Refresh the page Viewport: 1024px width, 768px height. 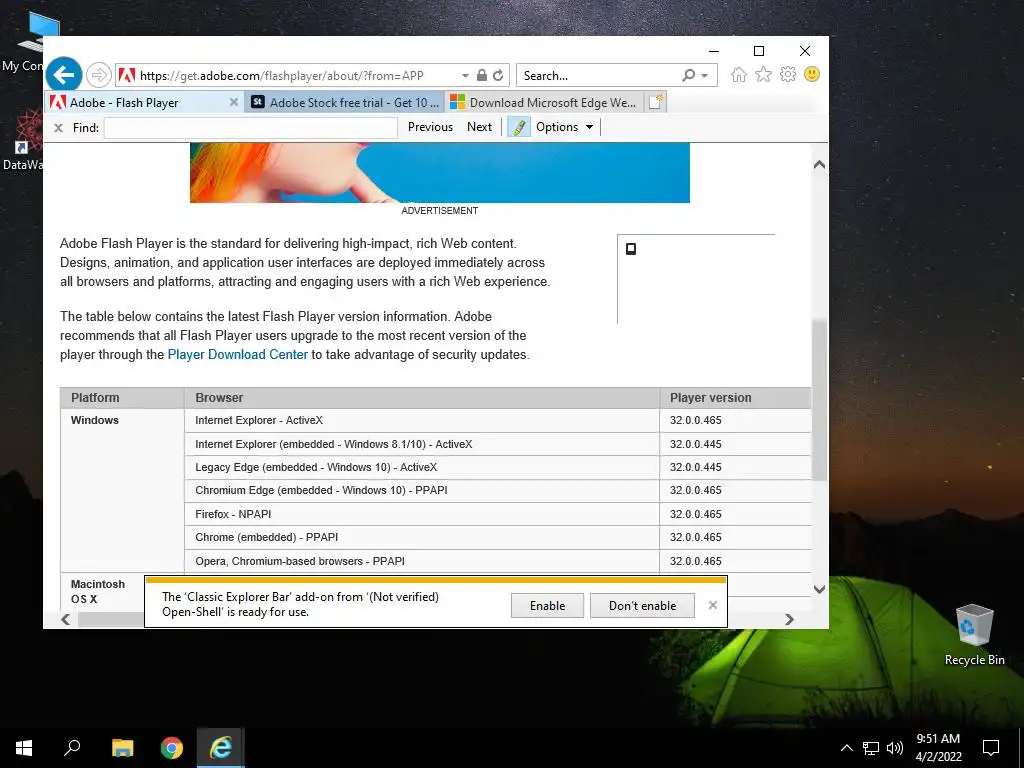click(x=498, y=75)
